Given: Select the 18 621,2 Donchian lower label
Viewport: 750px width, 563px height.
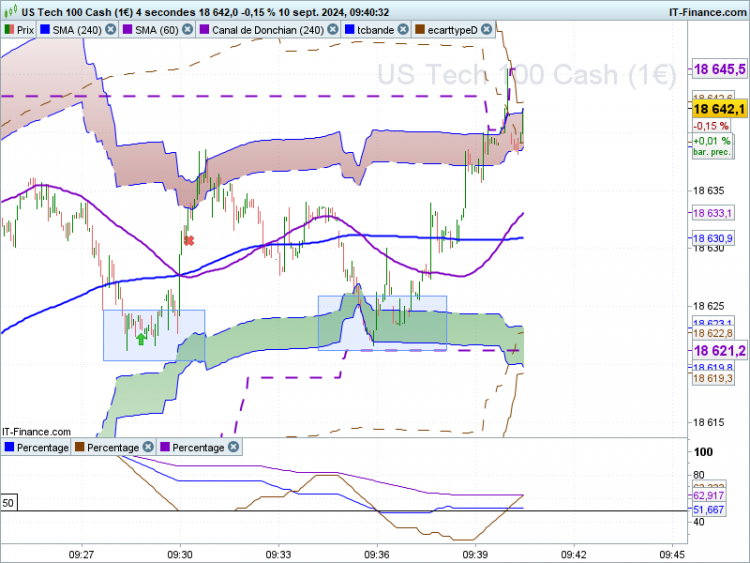Looking at the screenshot, I should click(719, 351).
